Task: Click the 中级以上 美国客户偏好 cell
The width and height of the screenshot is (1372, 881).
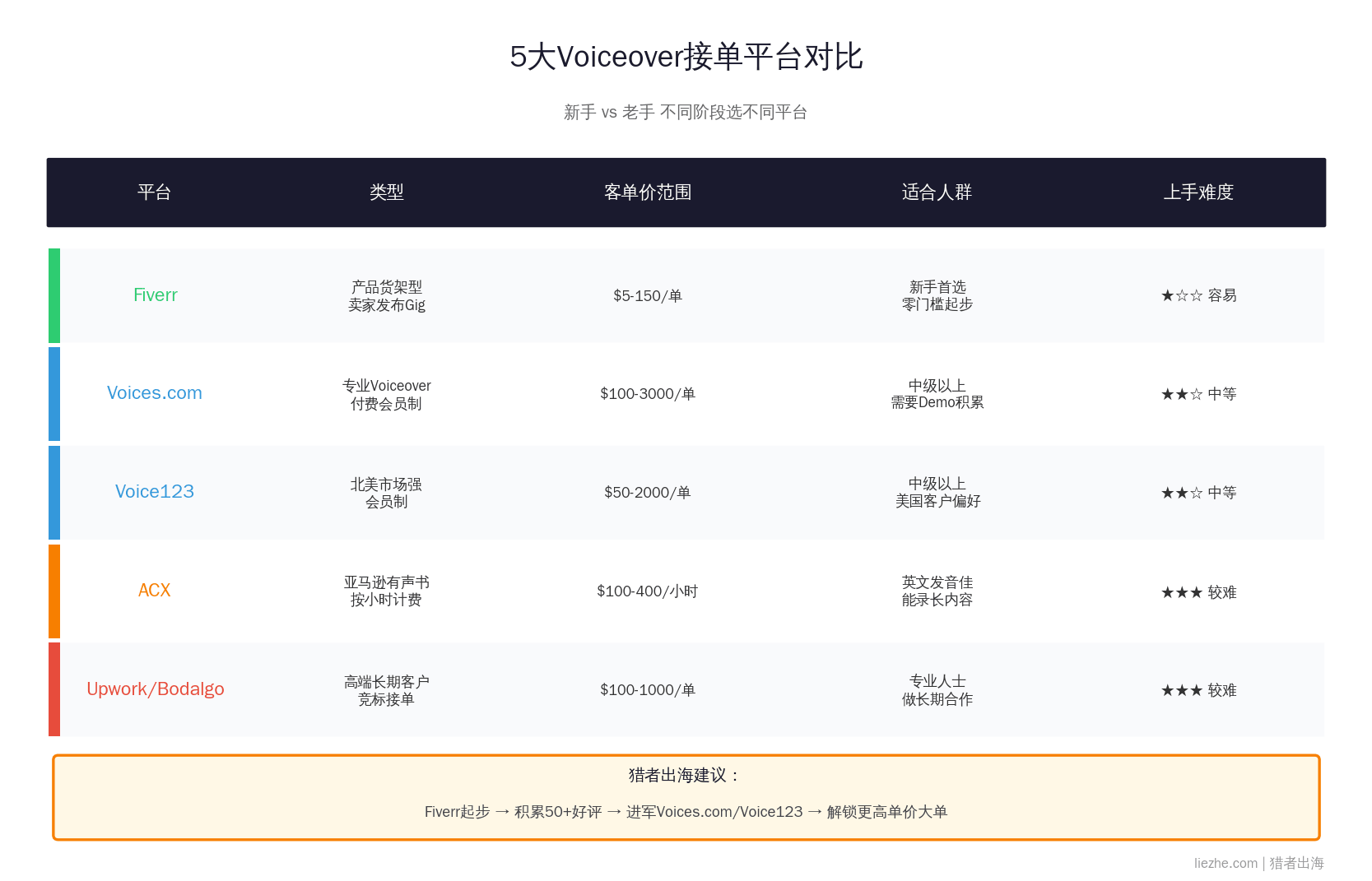Action: click(x=937, y=492)
